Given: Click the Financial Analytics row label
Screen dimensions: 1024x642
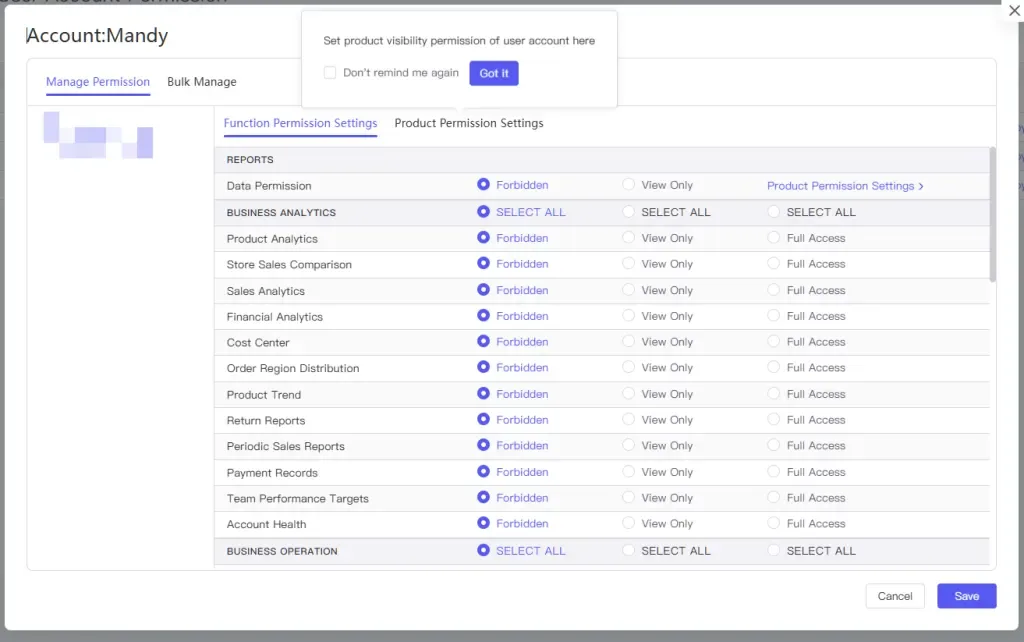Looking at the screenshot, I should 274,317.
